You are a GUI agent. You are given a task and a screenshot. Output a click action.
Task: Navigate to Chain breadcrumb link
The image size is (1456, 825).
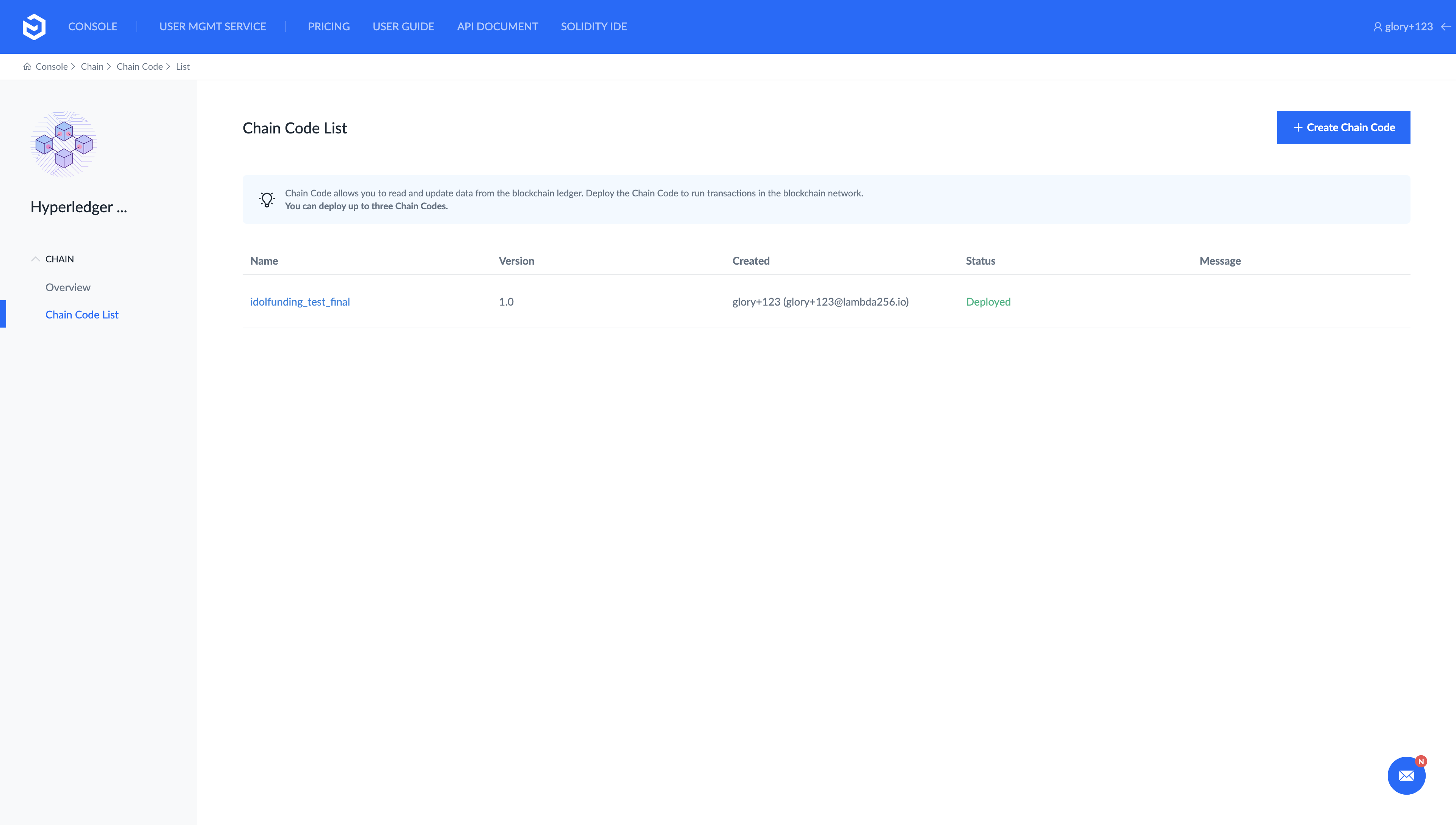pyautogui.click(x=92, y=66)
